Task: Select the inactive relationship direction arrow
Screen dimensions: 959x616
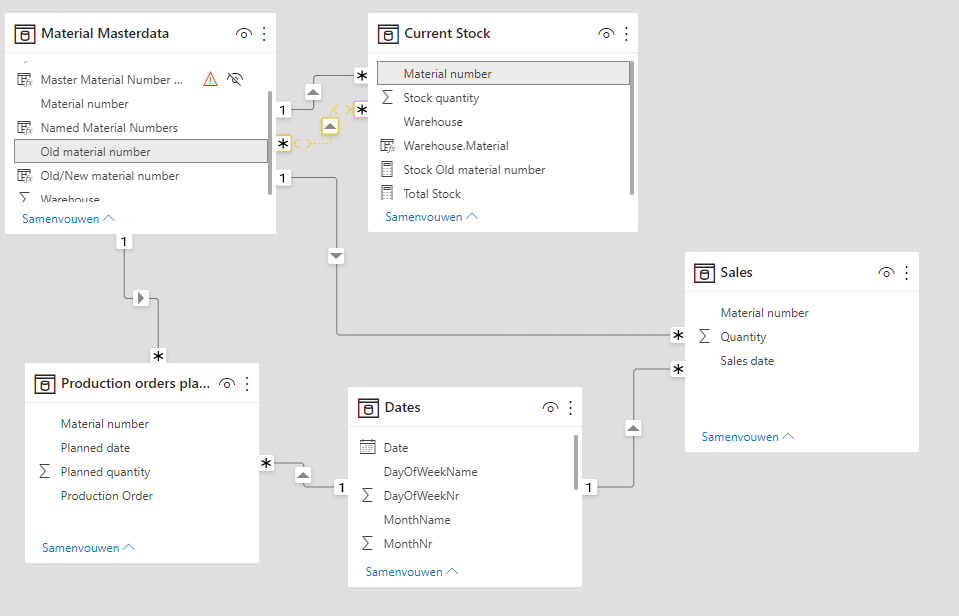Action: coord(330,127)
